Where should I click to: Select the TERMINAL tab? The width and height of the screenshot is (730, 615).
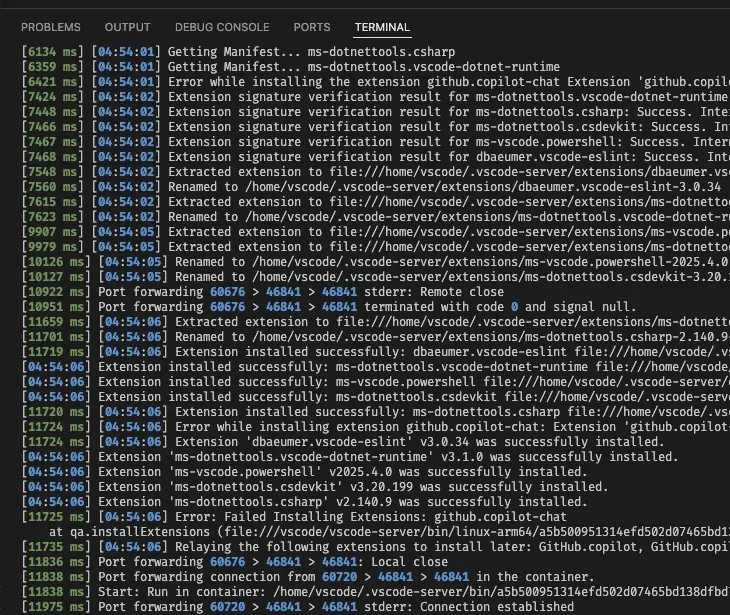(x=382, y=27)
